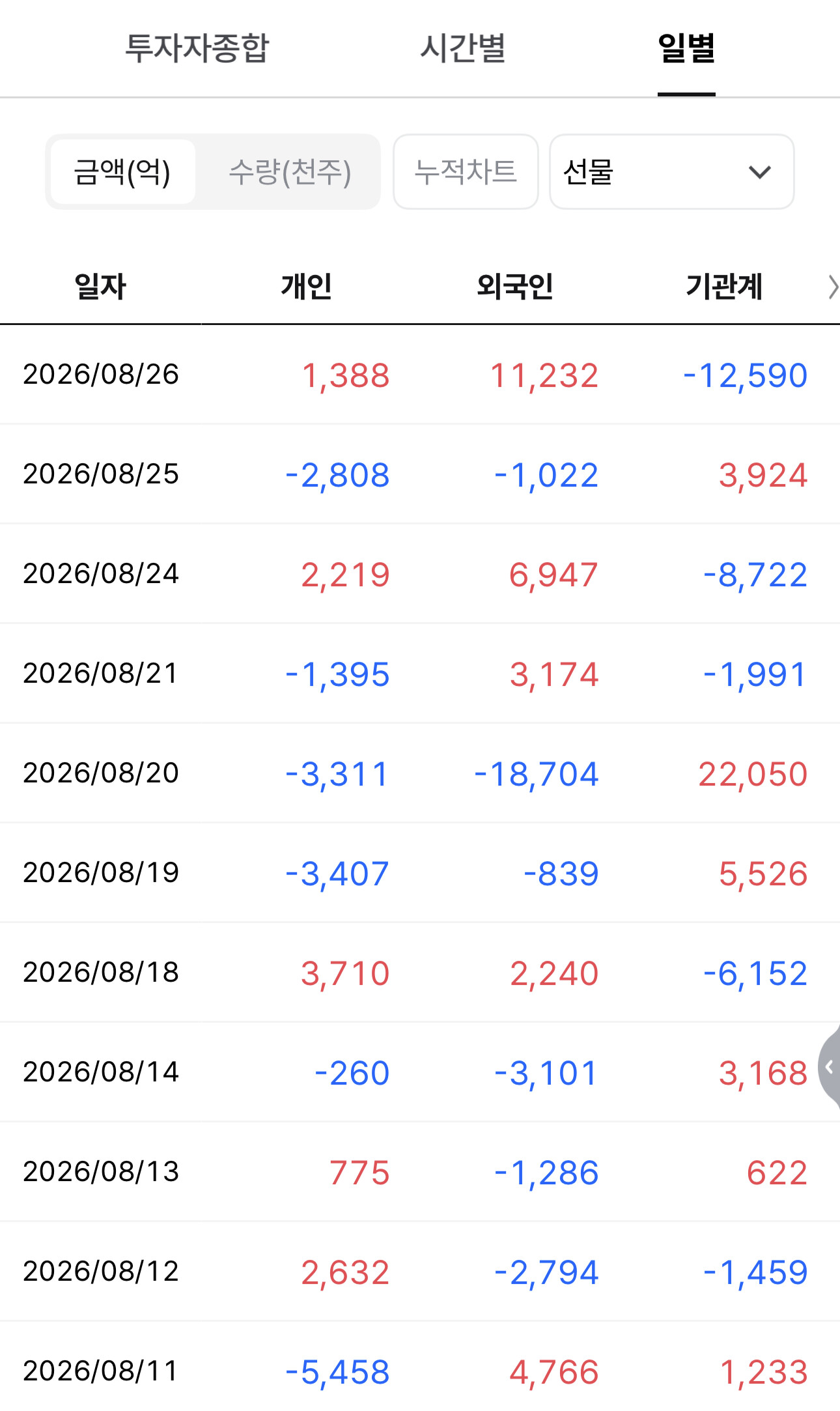
Task: Show more columns with right arrow
Action: pos(832,287)
